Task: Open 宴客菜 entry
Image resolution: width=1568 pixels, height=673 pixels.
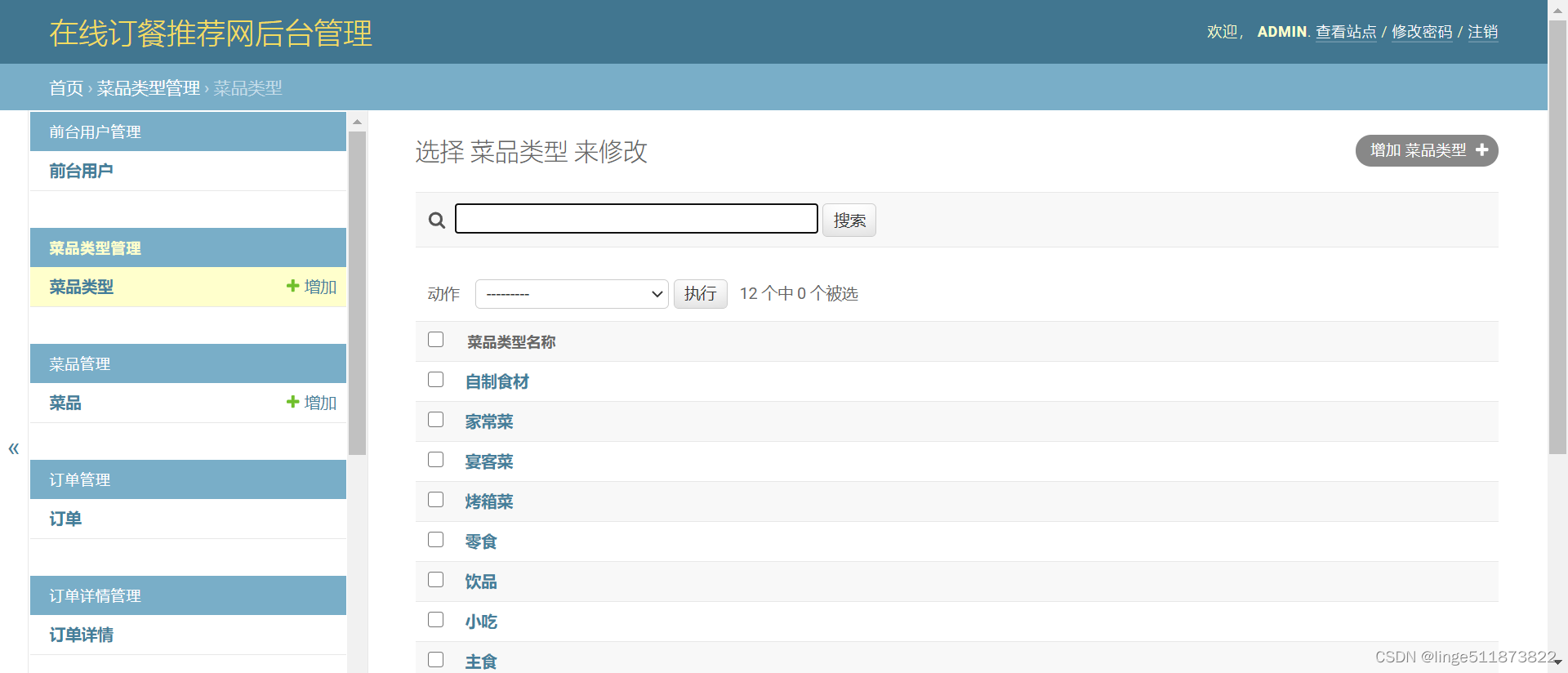Action: [489, 461]
